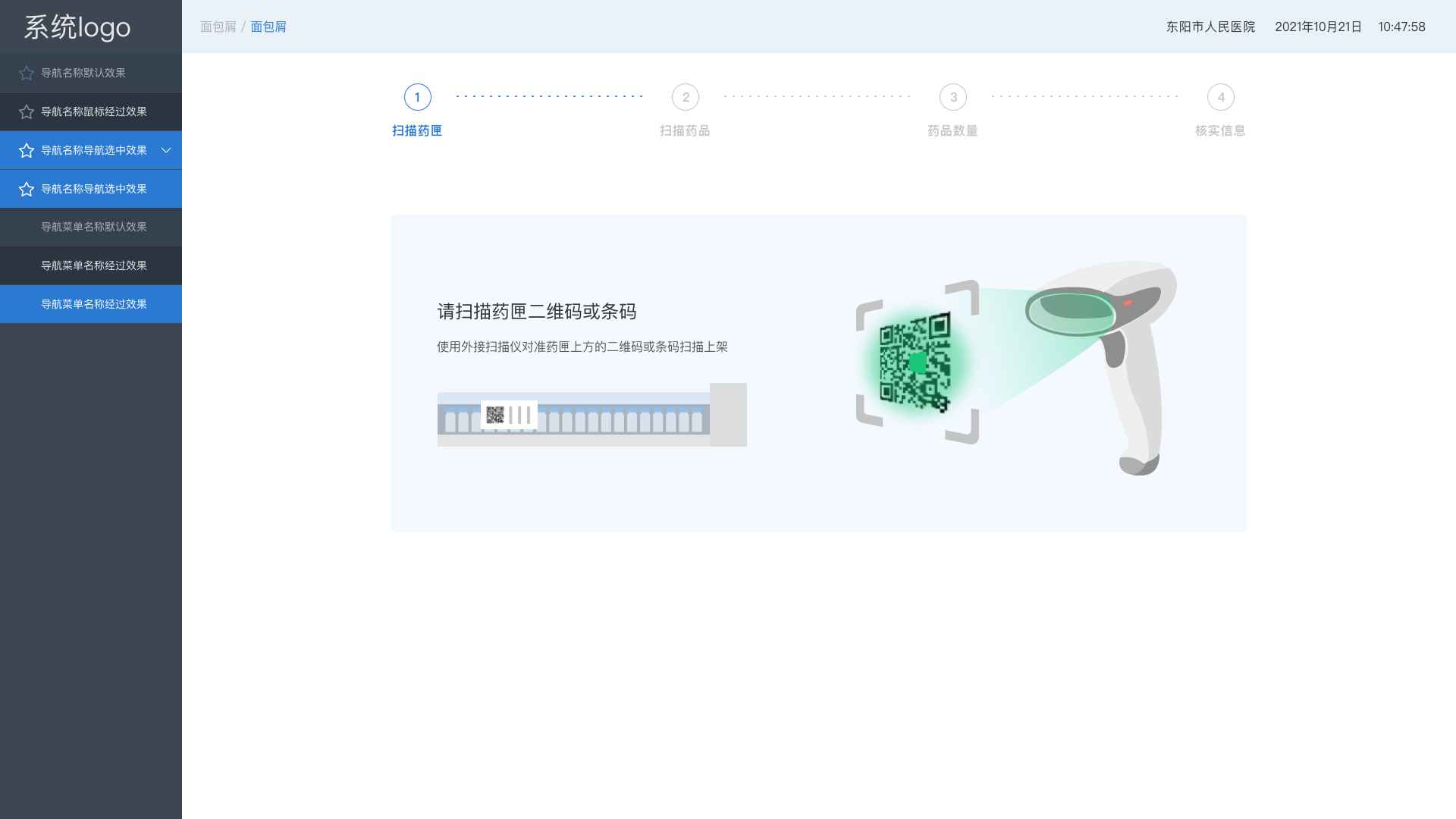Click the star icon beside 导航名称鼠标经过效果

click(x=25, y=111)
